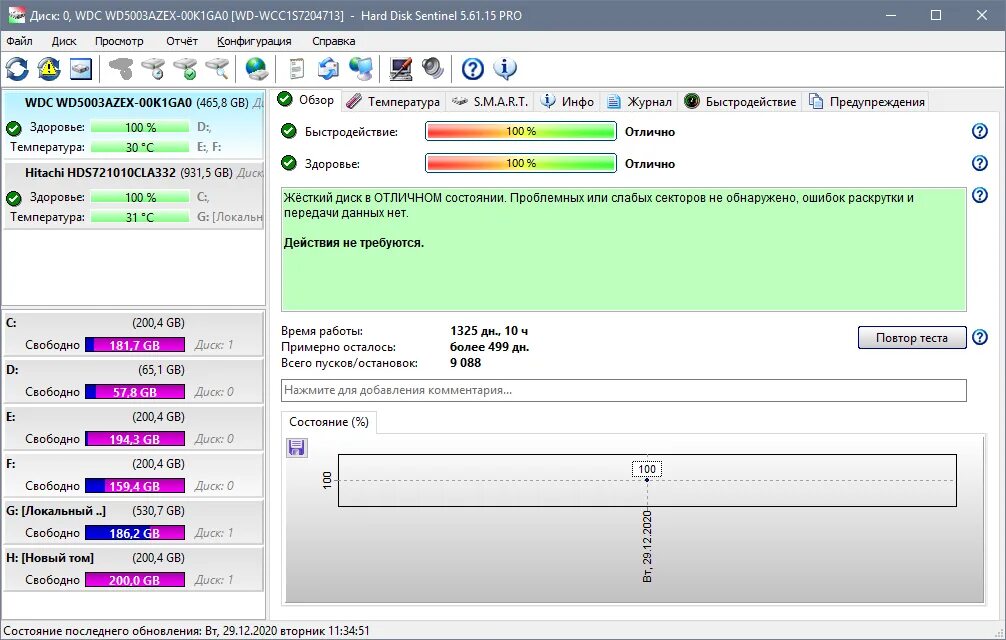Select the G: partition 186,2 GB bar
Image resolution: width=1006 pixels, height=640 pixels.
pyautogui.click(x=135, y=532)
